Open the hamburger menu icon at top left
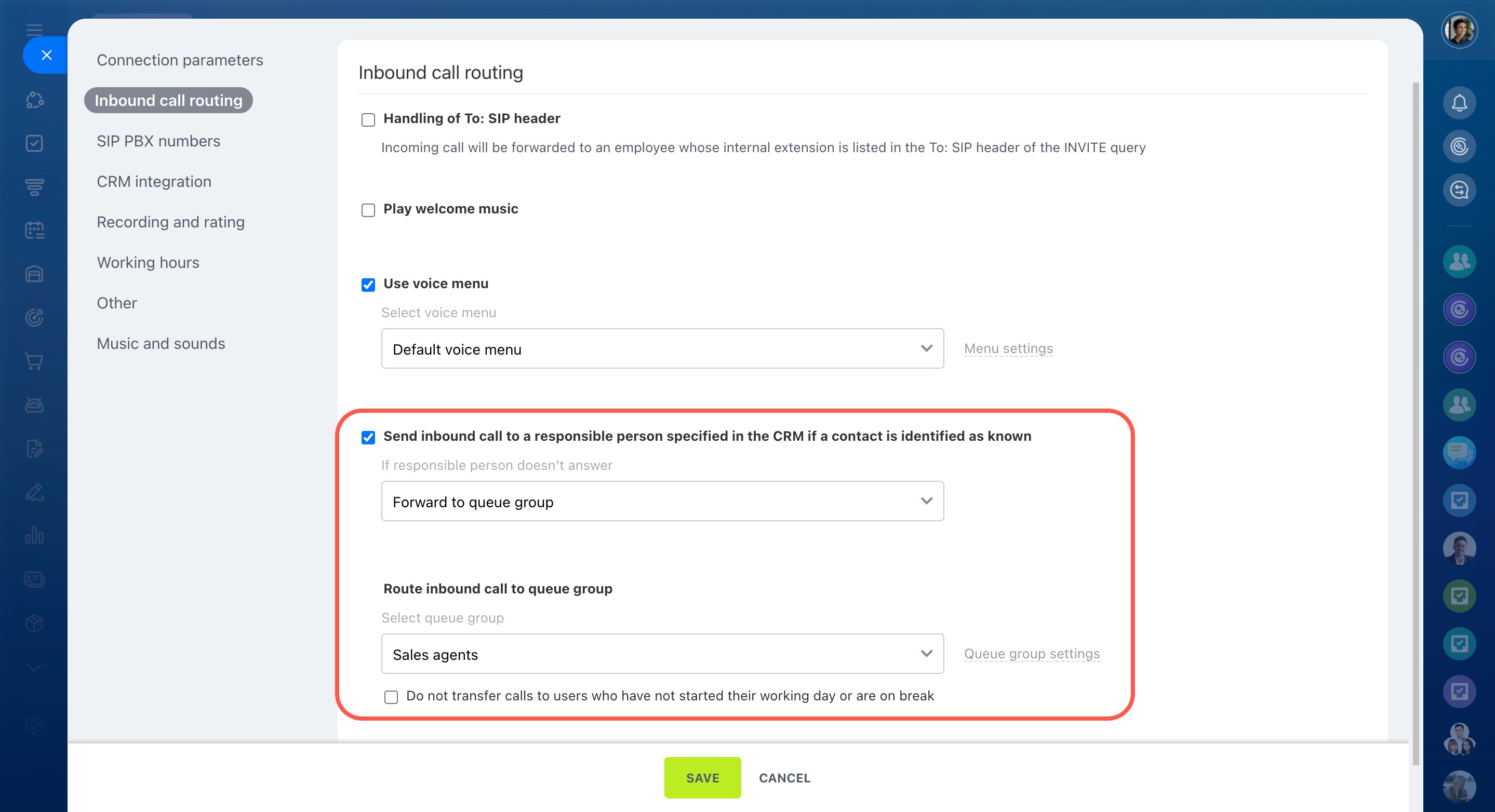The width and height of the screenshot is (1495, 812). (x=34, y=29)
